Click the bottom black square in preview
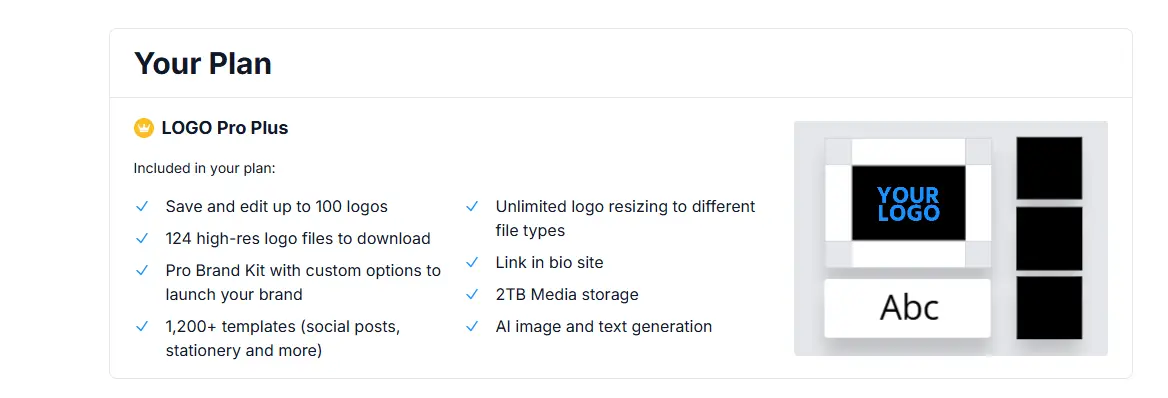Viewport: 1168px width, 398px height. pos(1049,308)
